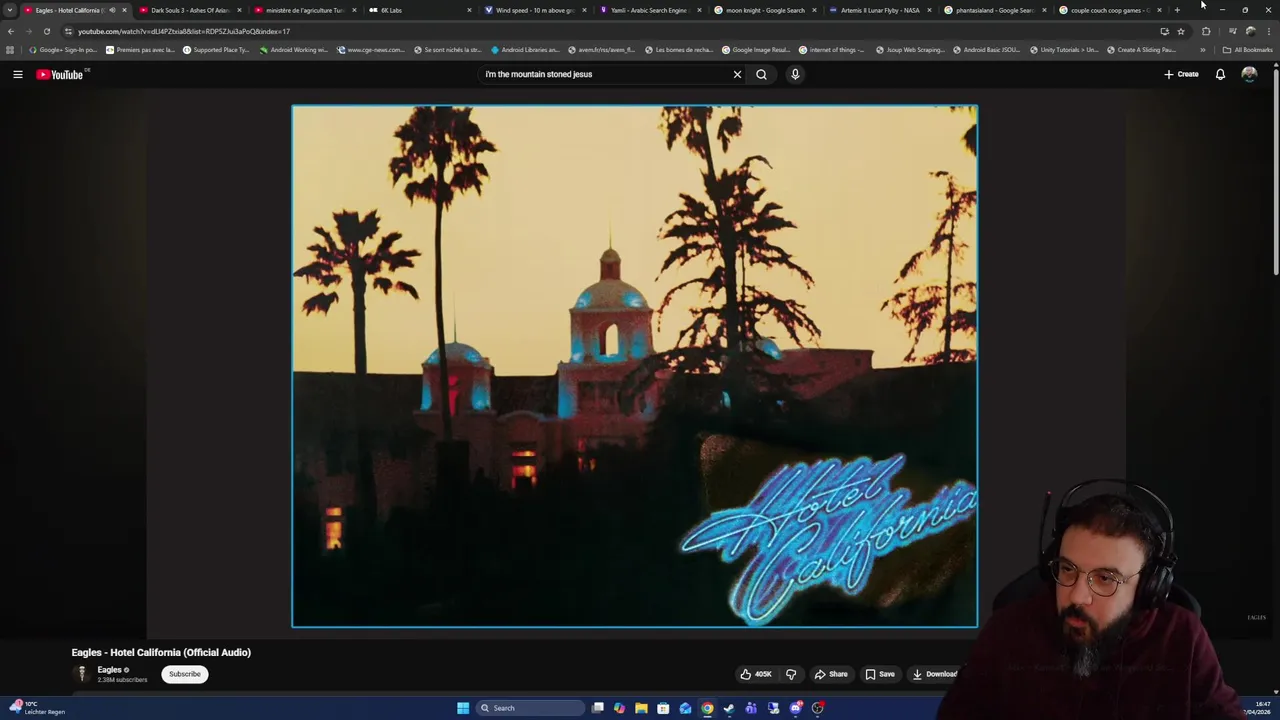Switch to Yamli Arabic Search Engine tab
Viewport: 1280px width, 720px height.
tap(649, 10)
